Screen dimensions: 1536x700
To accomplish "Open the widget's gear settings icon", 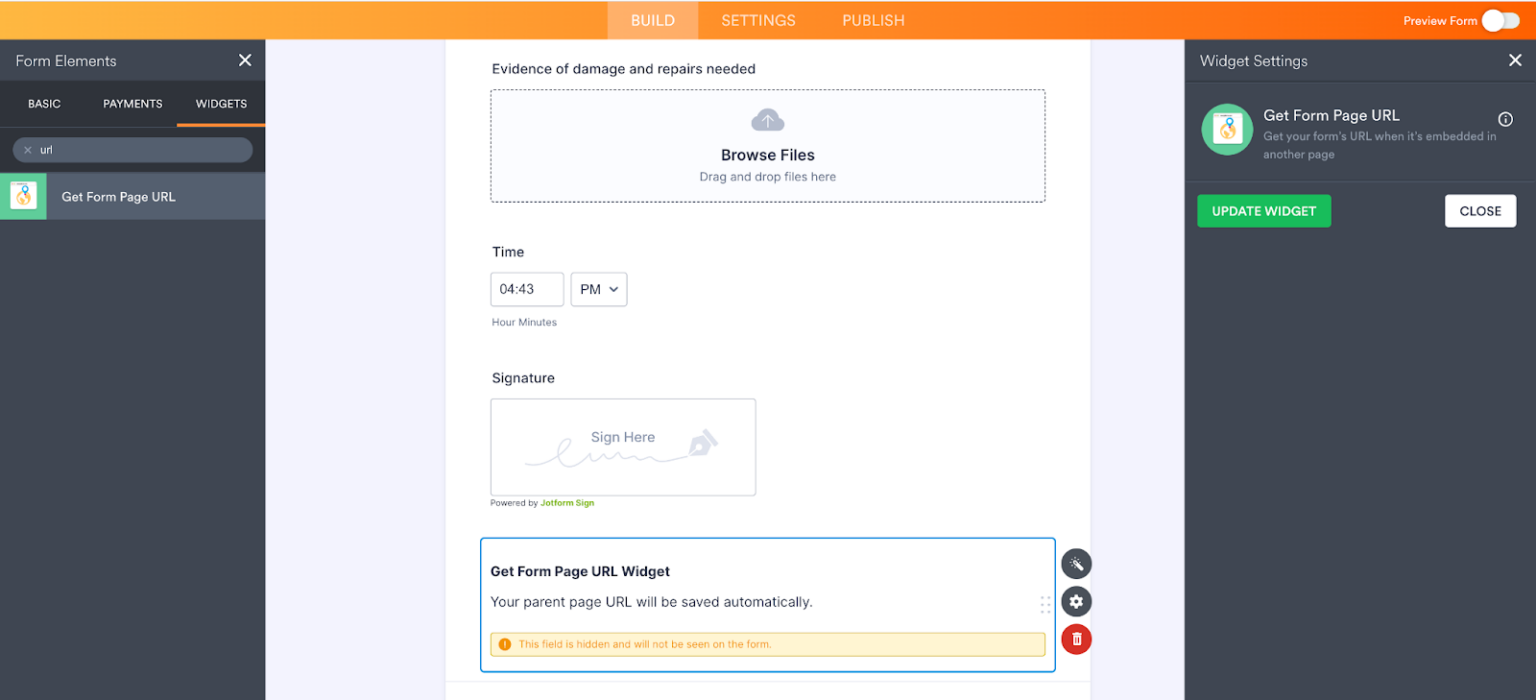I will 1076,601.
